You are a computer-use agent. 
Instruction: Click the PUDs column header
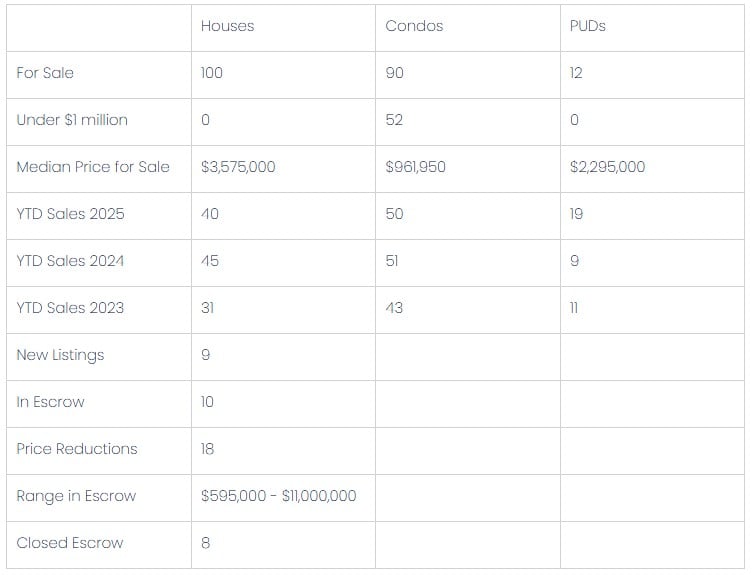[x=587, y=26]
